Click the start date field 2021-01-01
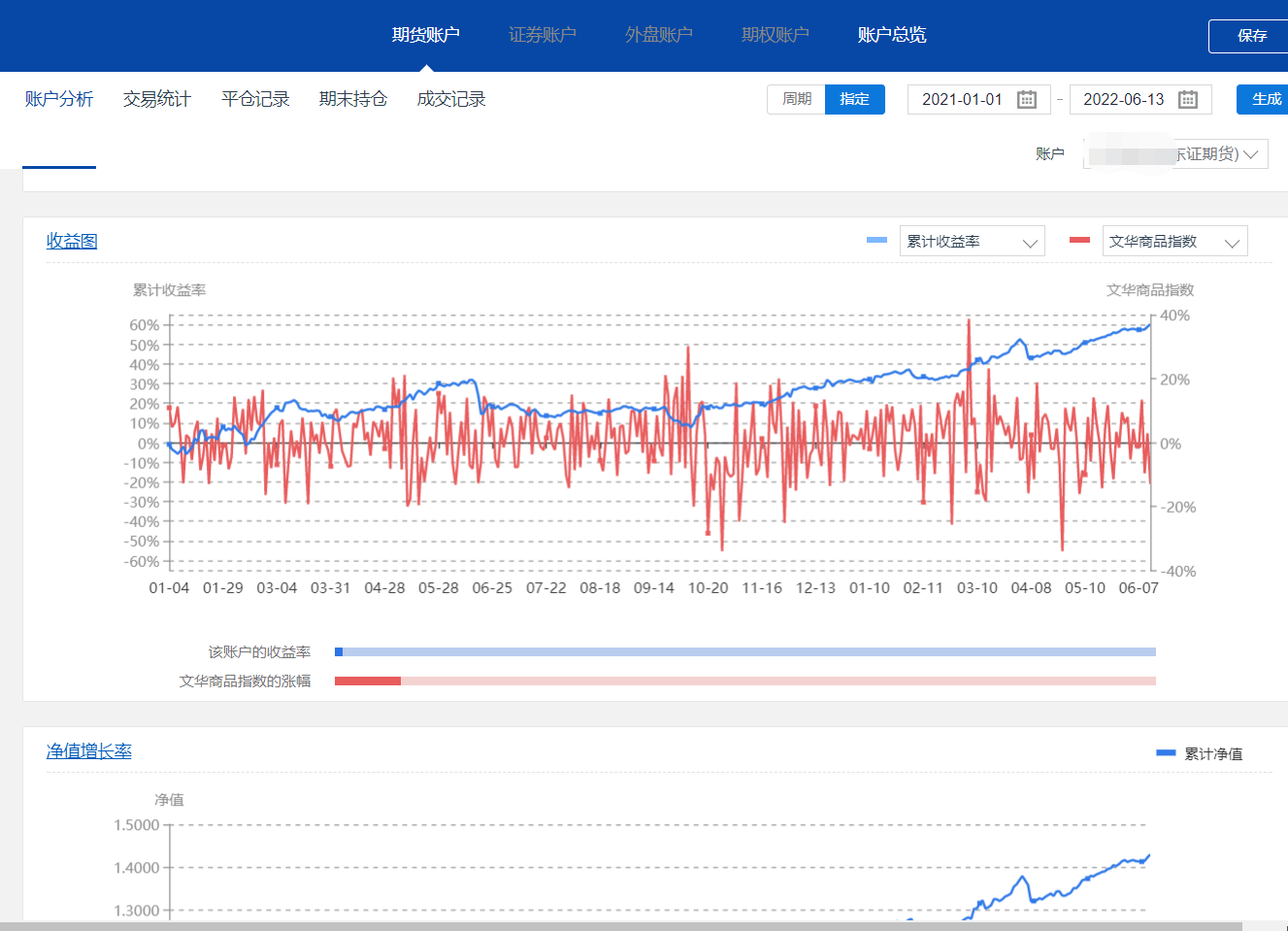 click(x=979, y=99)
